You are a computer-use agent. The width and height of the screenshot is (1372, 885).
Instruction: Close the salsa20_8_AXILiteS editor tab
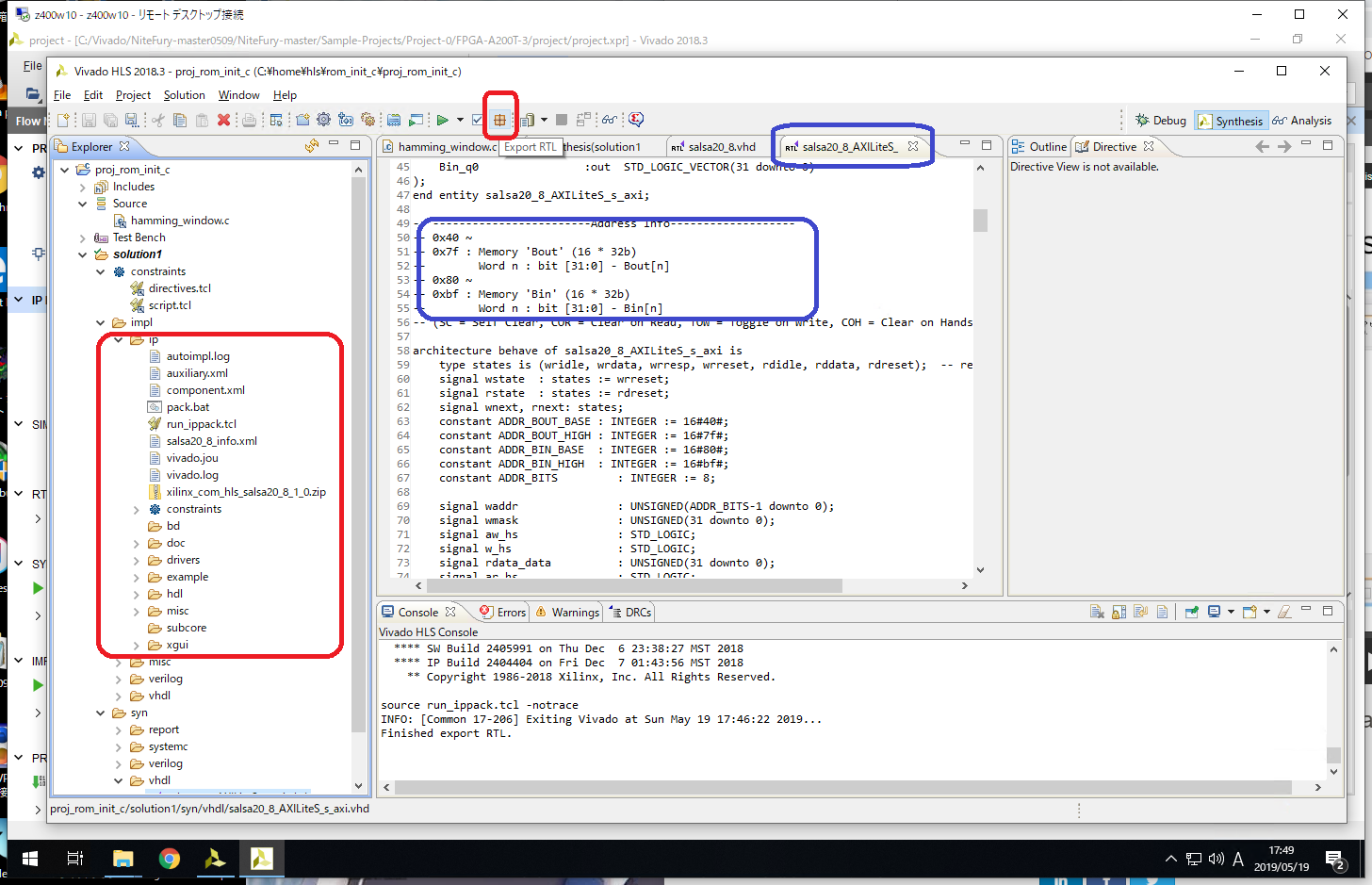[912, 146]
